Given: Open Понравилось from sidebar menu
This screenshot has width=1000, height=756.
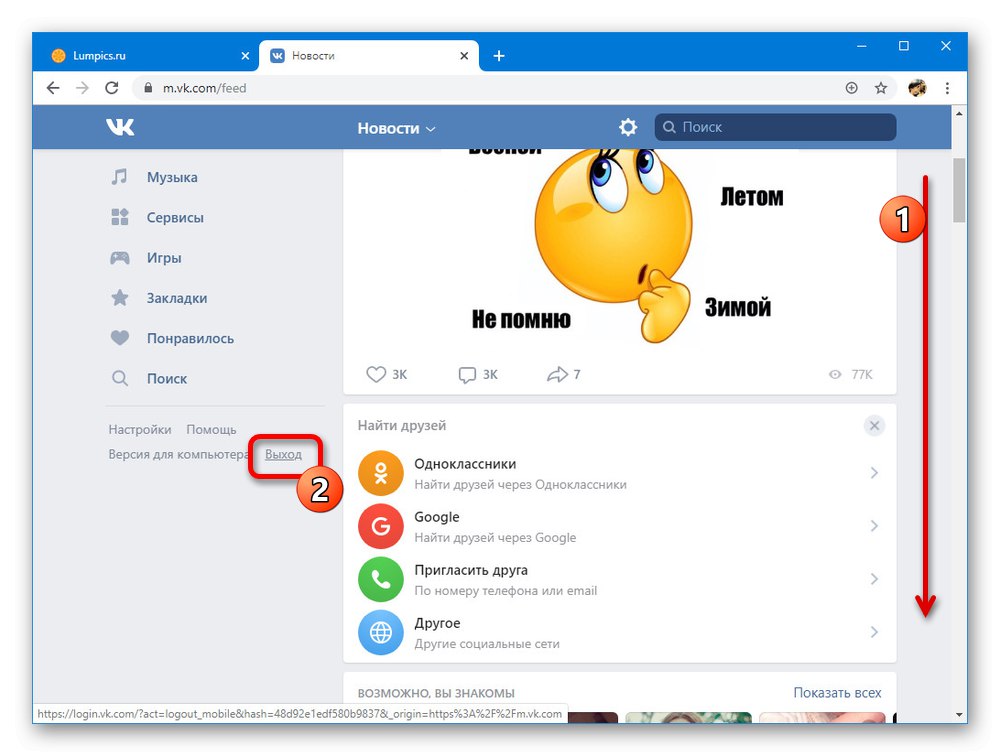Looking at the screenshot, I should click(x=190, y=338).
